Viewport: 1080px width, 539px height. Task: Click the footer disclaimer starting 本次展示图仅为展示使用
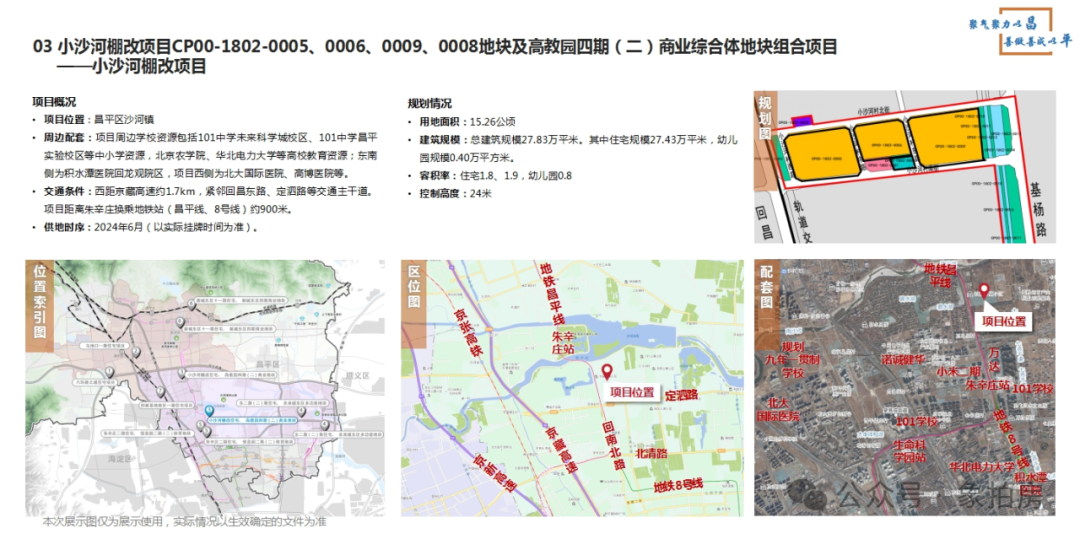[185, 522]
